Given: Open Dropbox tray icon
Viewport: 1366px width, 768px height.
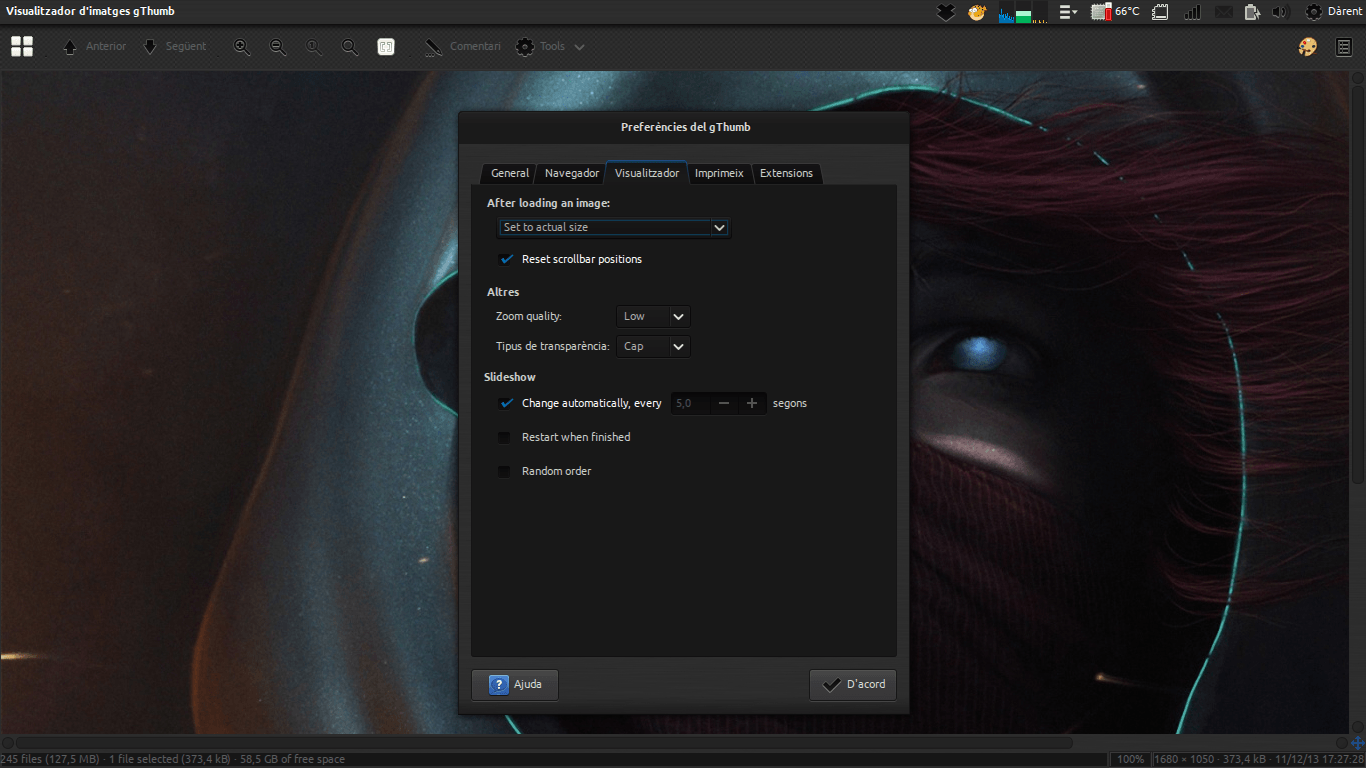Looking at the screenshot, I should coord(946,12).
